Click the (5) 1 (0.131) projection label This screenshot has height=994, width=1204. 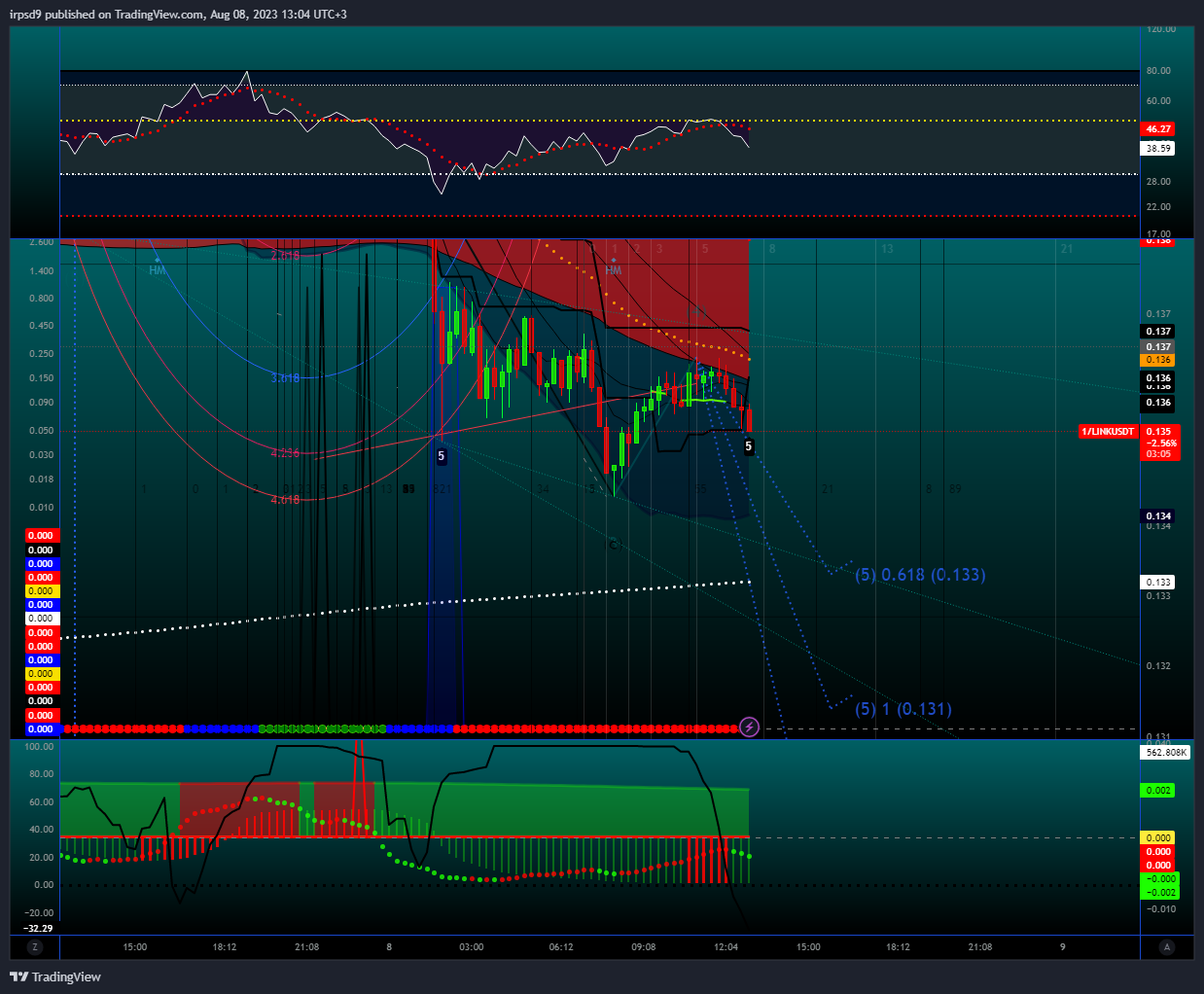click(x=903, y=709)
